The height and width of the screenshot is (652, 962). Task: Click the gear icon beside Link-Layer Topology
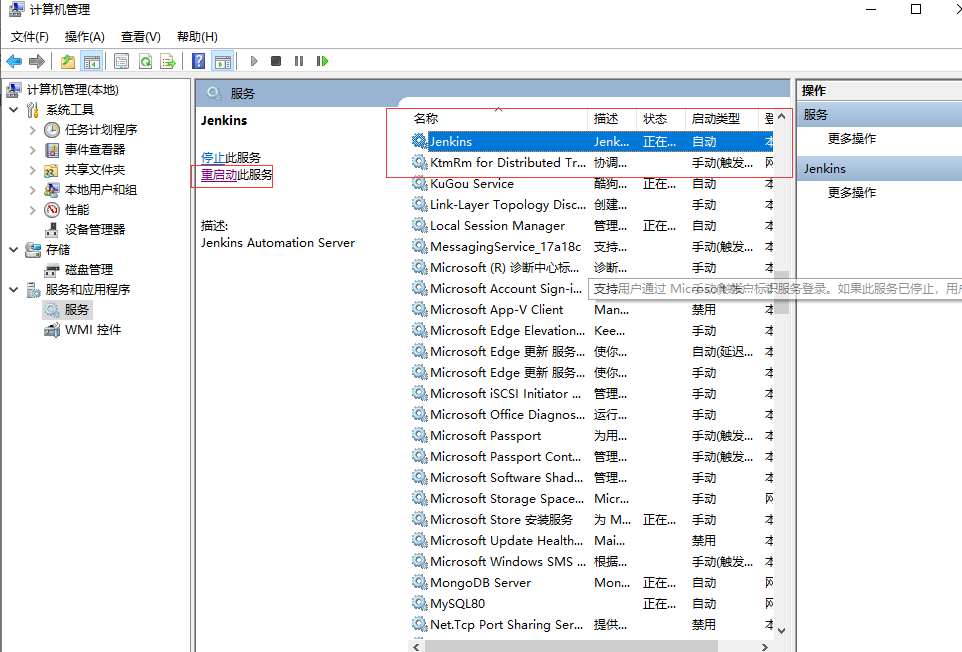point(420,204)
